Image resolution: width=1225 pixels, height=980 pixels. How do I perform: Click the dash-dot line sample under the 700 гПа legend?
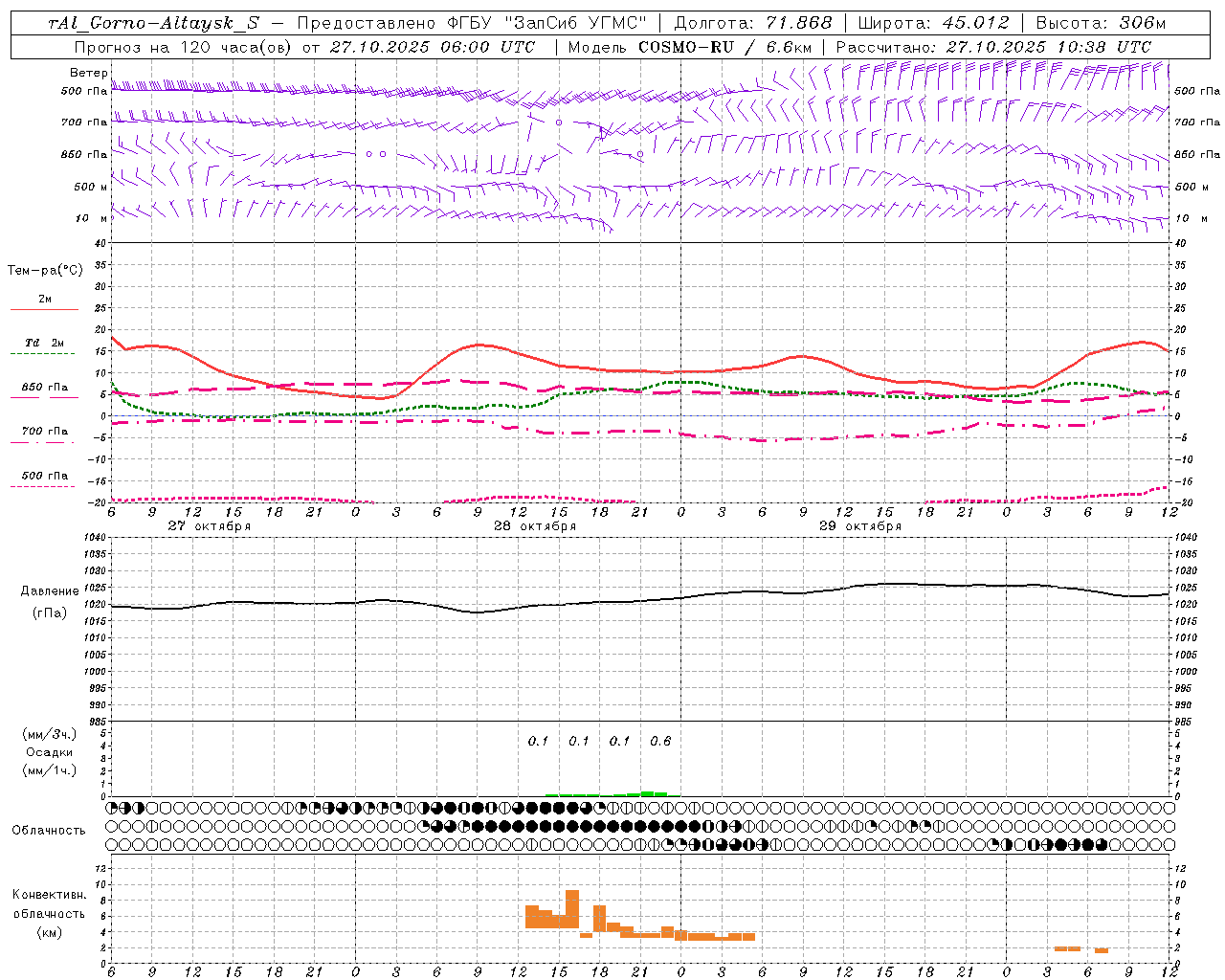pos(44,442)
